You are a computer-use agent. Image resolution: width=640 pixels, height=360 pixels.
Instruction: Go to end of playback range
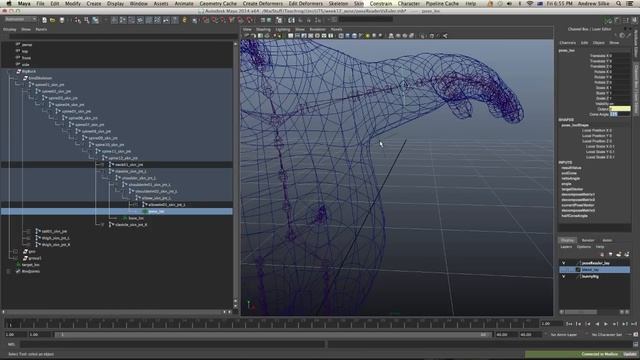click(634, 324)
